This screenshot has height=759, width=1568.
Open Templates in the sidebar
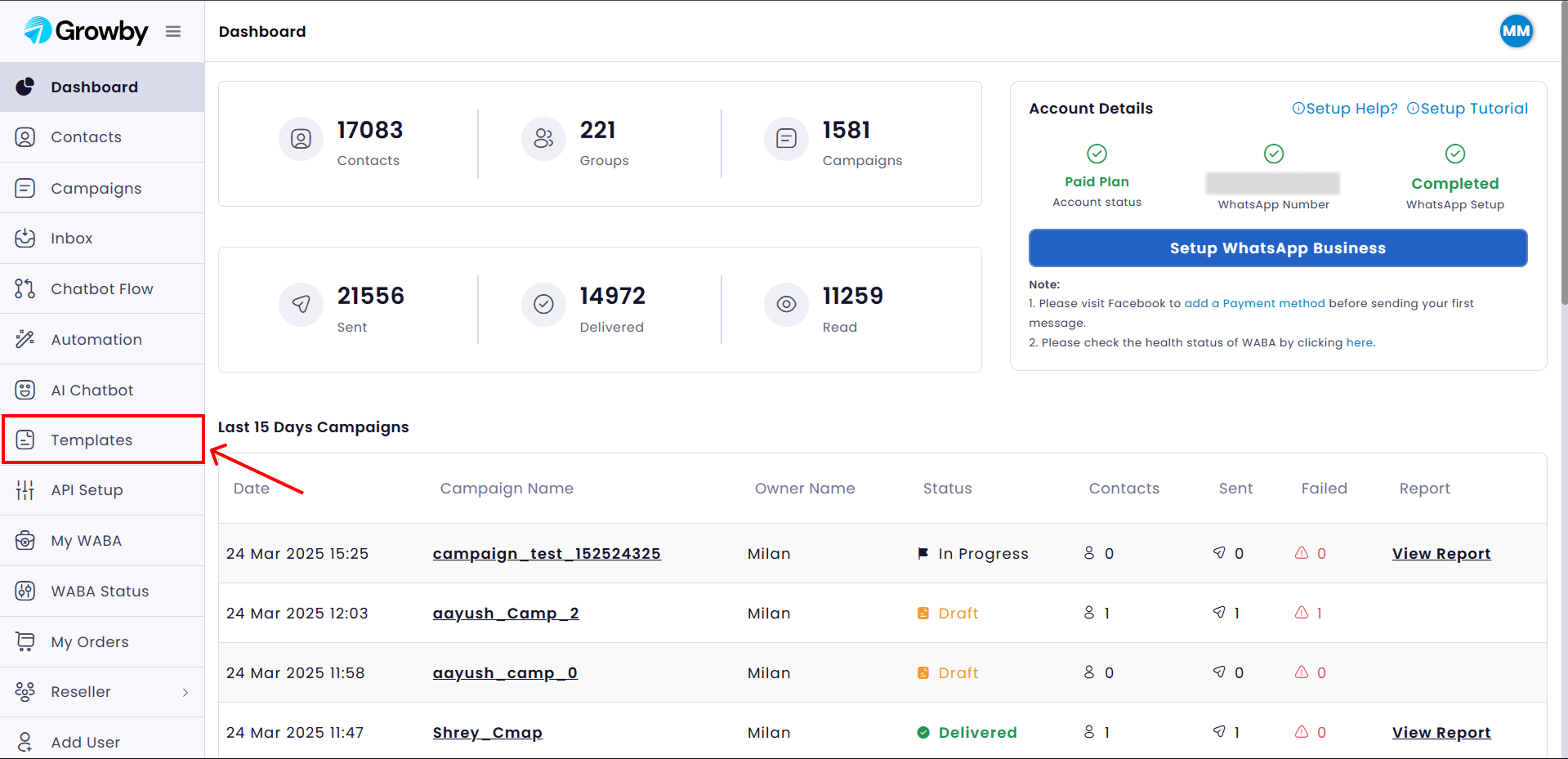click(92, 440)
